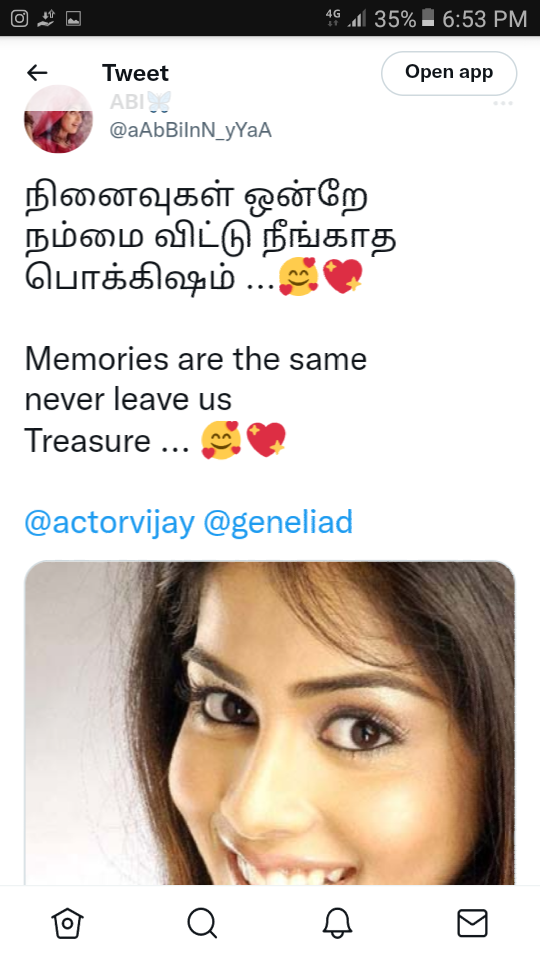
Task: Open the Search magnifier tab
Action: [202, 923]
